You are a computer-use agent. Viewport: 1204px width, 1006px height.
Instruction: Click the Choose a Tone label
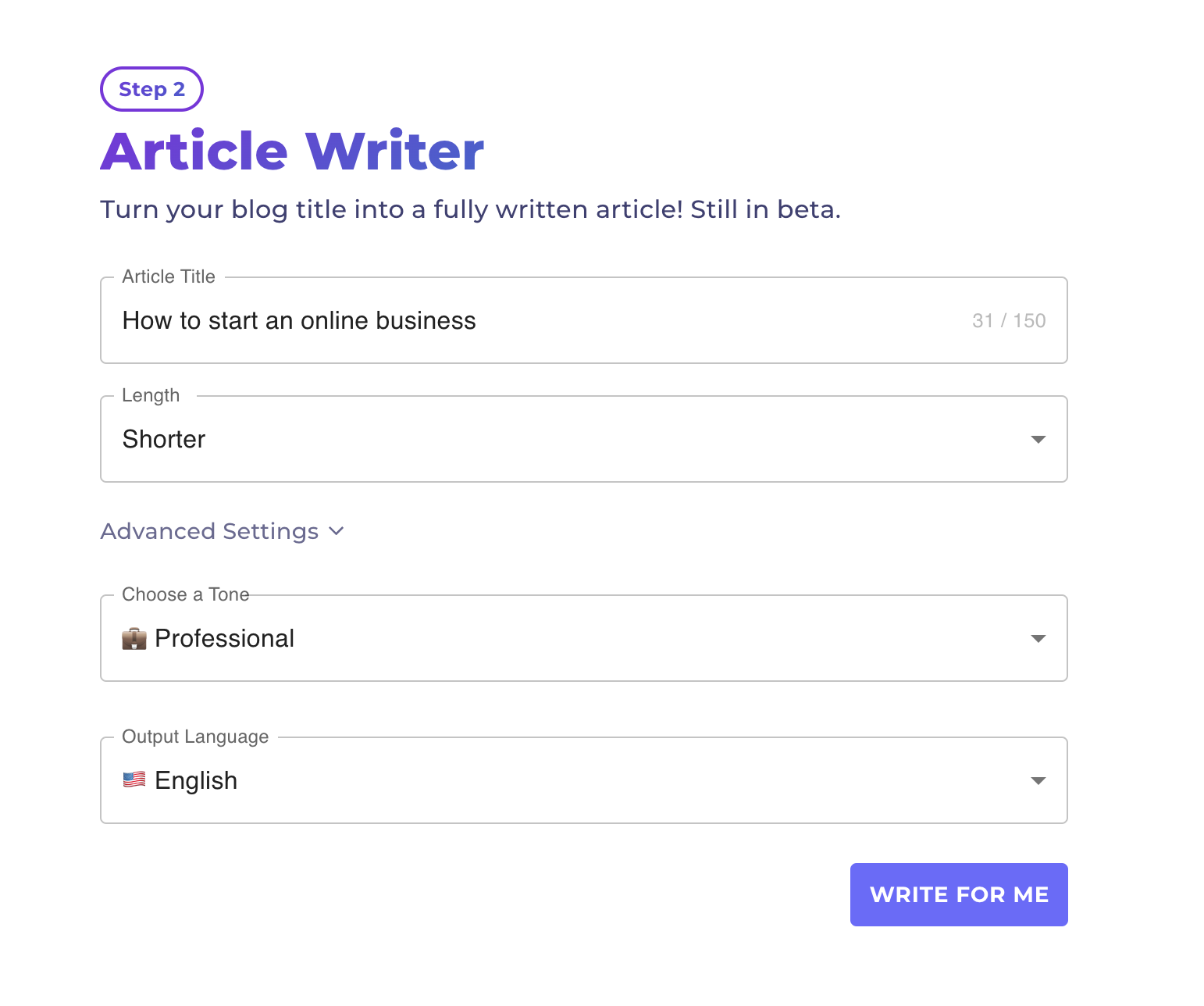coord(186,594)
